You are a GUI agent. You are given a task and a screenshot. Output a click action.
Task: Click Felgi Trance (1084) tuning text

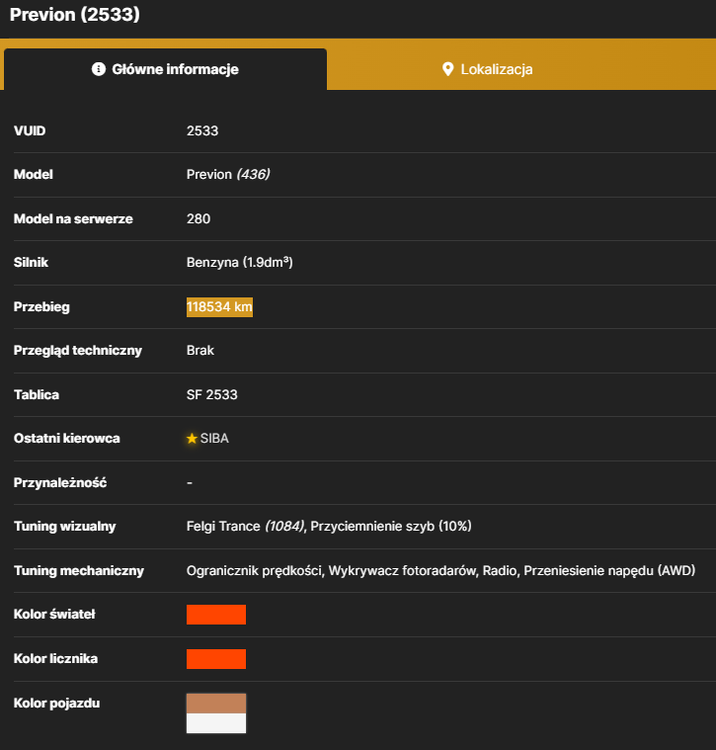pyautogui.click(x=245, y=527)
